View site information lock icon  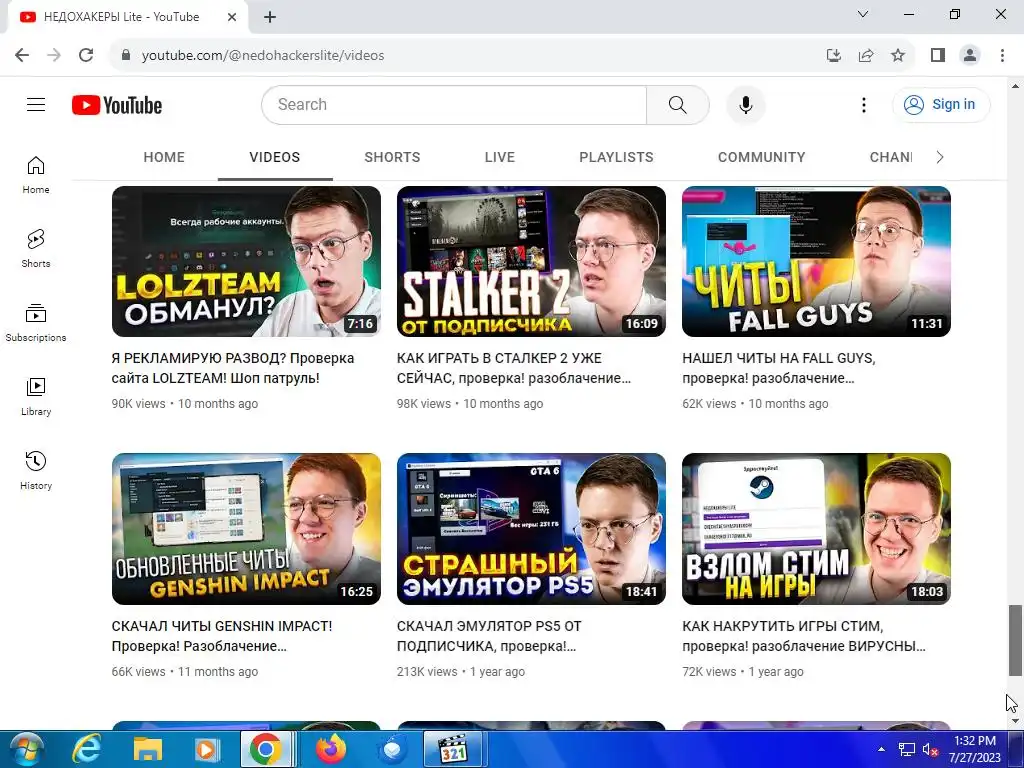click(126, 55)
